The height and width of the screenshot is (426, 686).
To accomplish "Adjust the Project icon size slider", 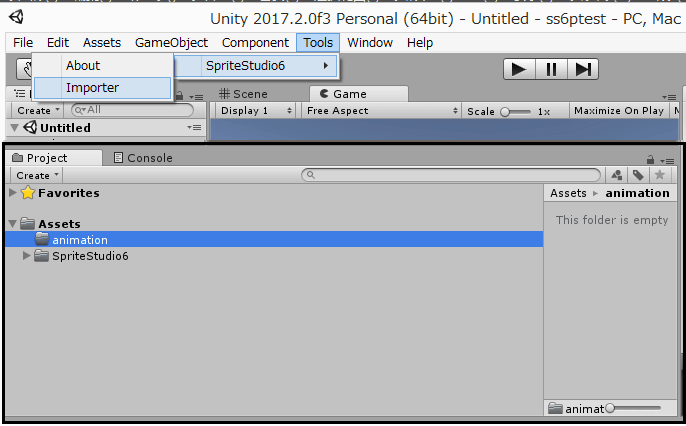I will (x=633, y=409).
